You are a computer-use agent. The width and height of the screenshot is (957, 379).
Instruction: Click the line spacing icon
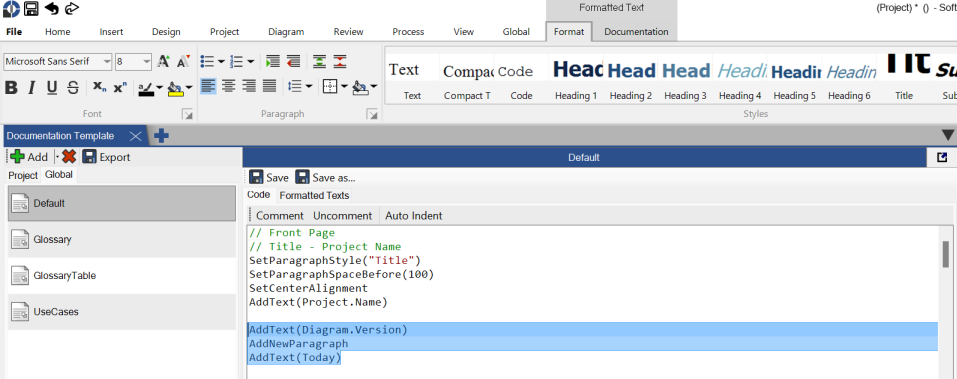295,86
